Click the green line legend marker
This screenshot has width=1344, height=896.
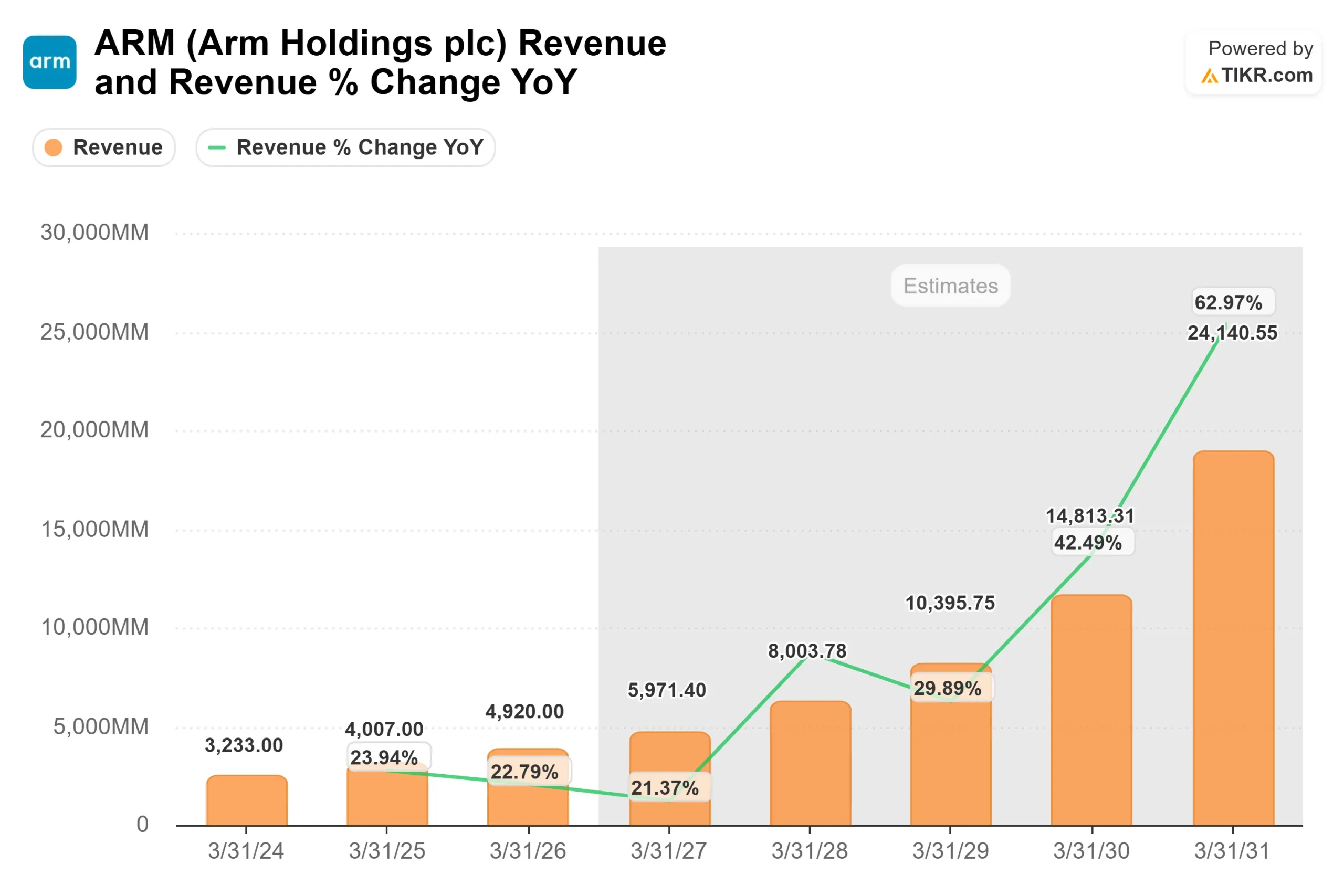(217, 147)
